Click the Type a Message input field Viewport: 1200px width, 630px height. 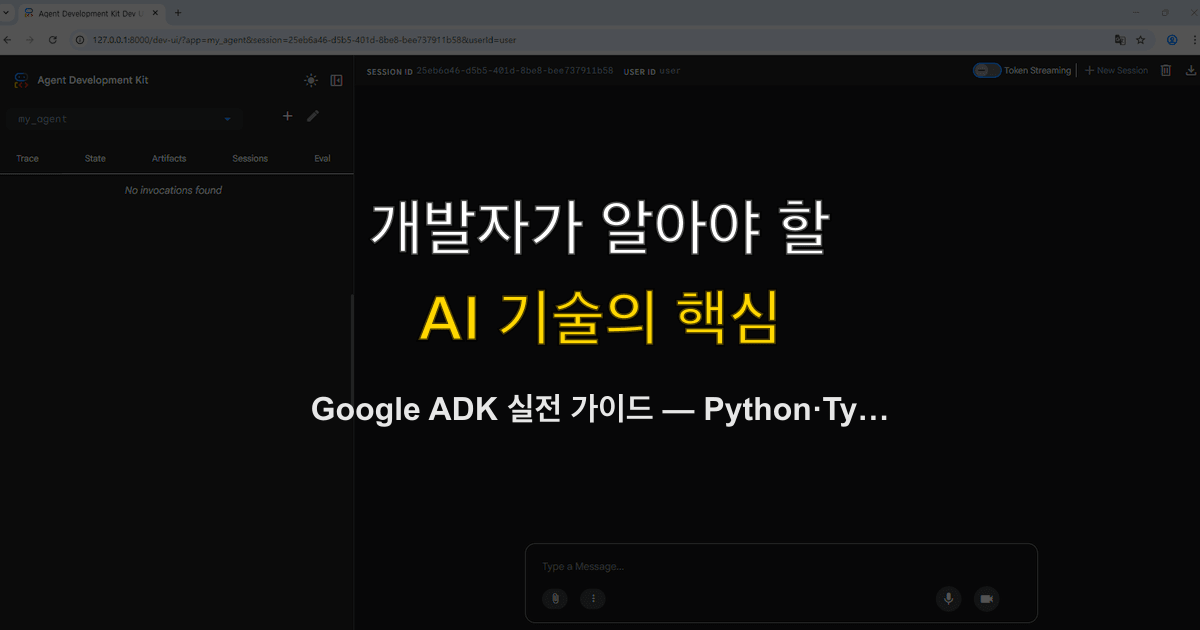click(781, 566)
